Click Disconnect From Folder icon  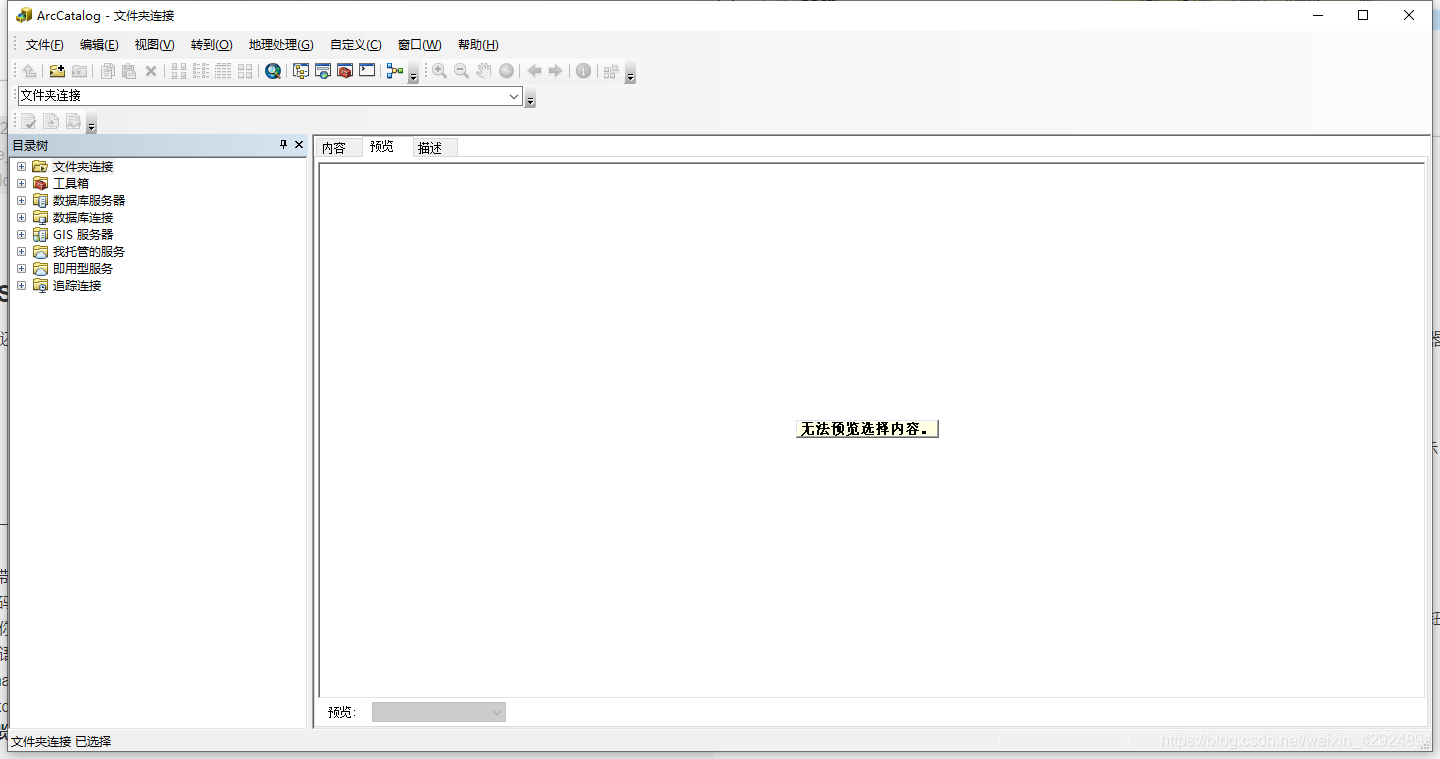point(79,71)
